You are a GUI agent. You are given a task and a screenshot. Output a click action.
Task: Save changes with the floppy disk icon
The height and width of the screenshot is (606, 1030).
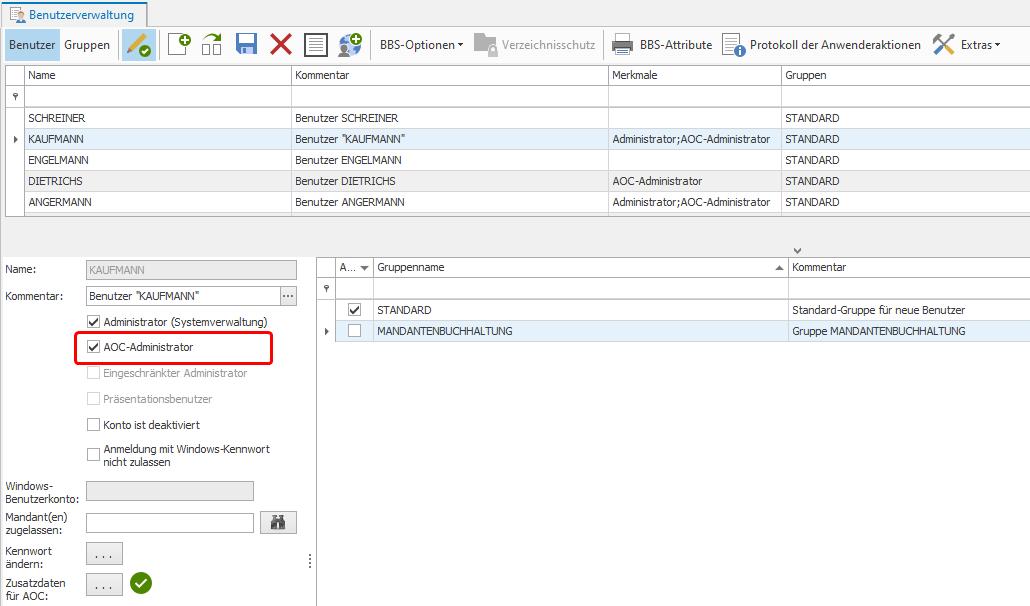[246, 45]
